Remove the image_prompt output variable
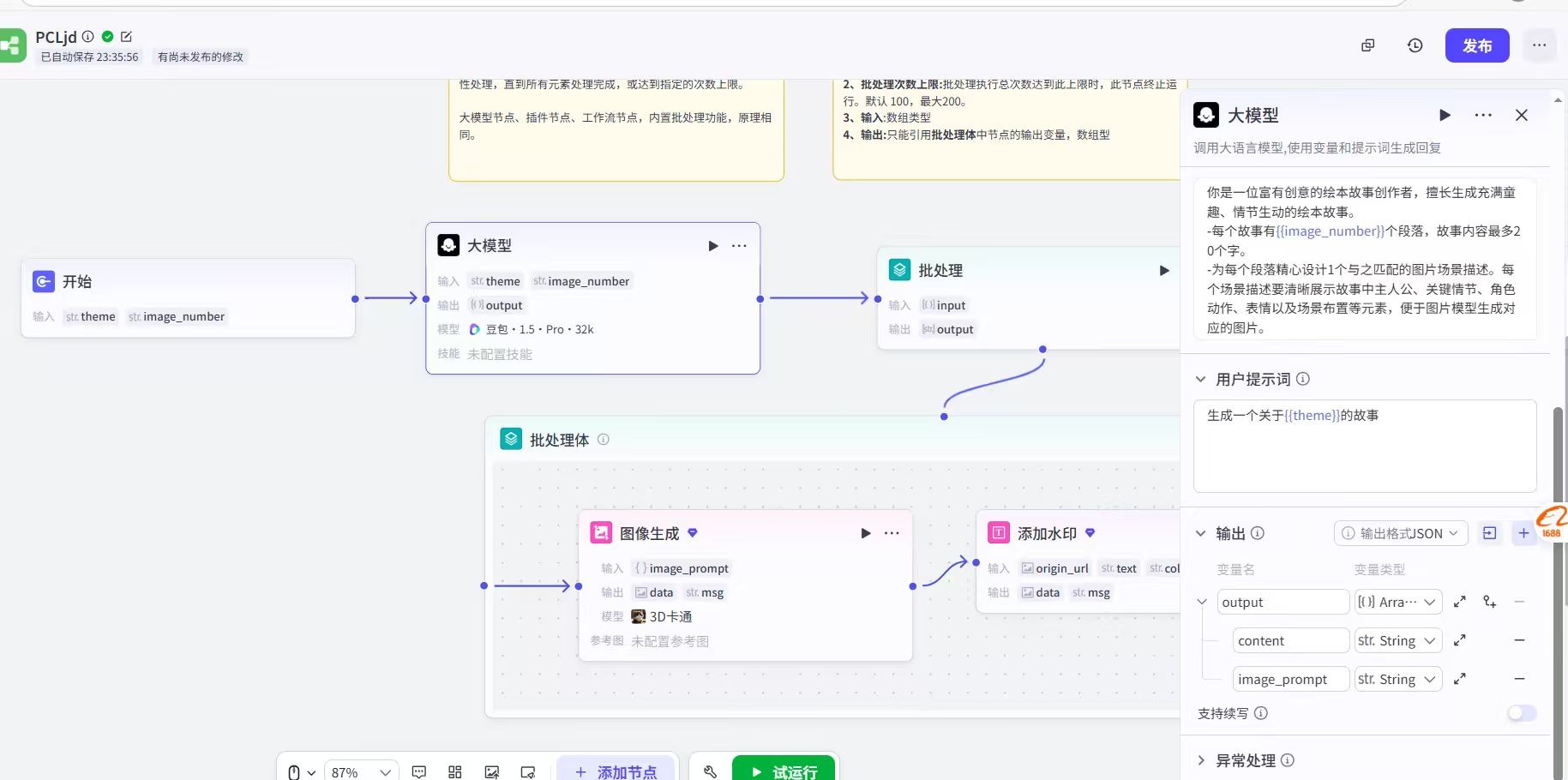Image resolution: width=1568 pixels, height=780 pixels. (1519, 679)
